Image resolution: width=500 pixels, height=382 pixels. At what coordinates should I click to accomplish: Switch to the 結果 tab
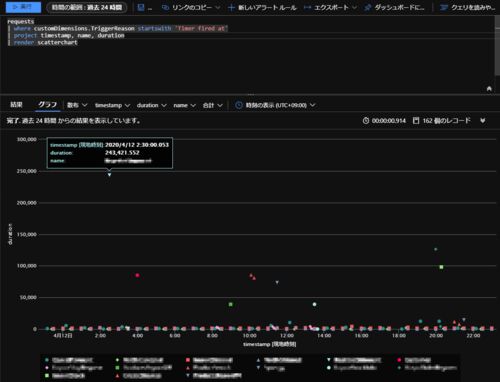pos(16,105)
